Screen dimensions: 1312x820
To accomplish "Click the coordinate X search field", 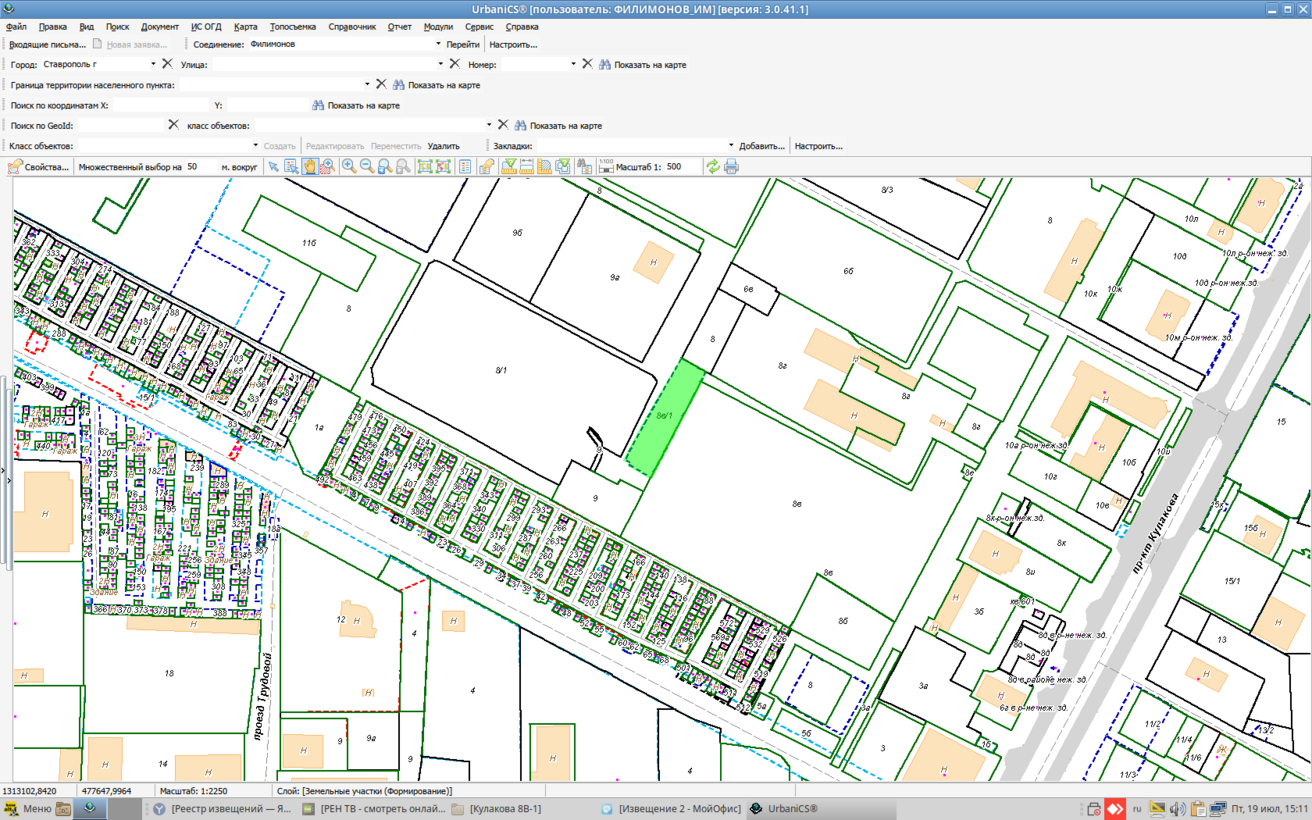I will (160, 105).
